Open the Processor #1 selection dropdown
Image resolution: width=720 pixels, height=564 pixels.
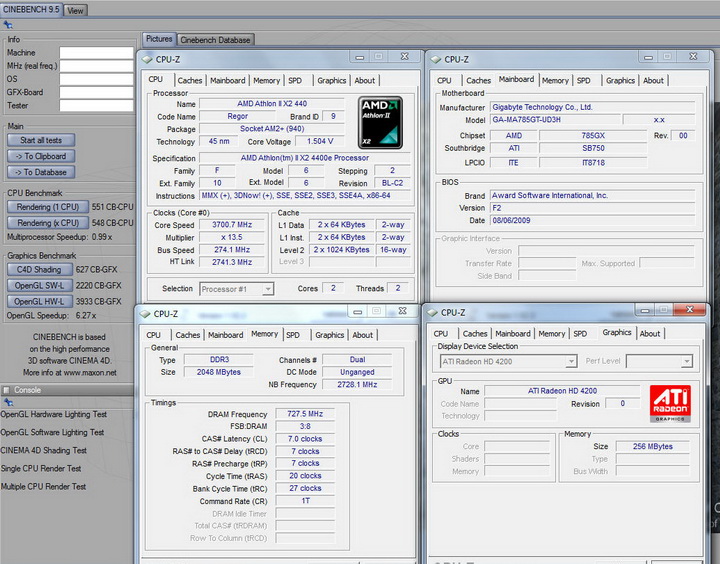point(237,289)
